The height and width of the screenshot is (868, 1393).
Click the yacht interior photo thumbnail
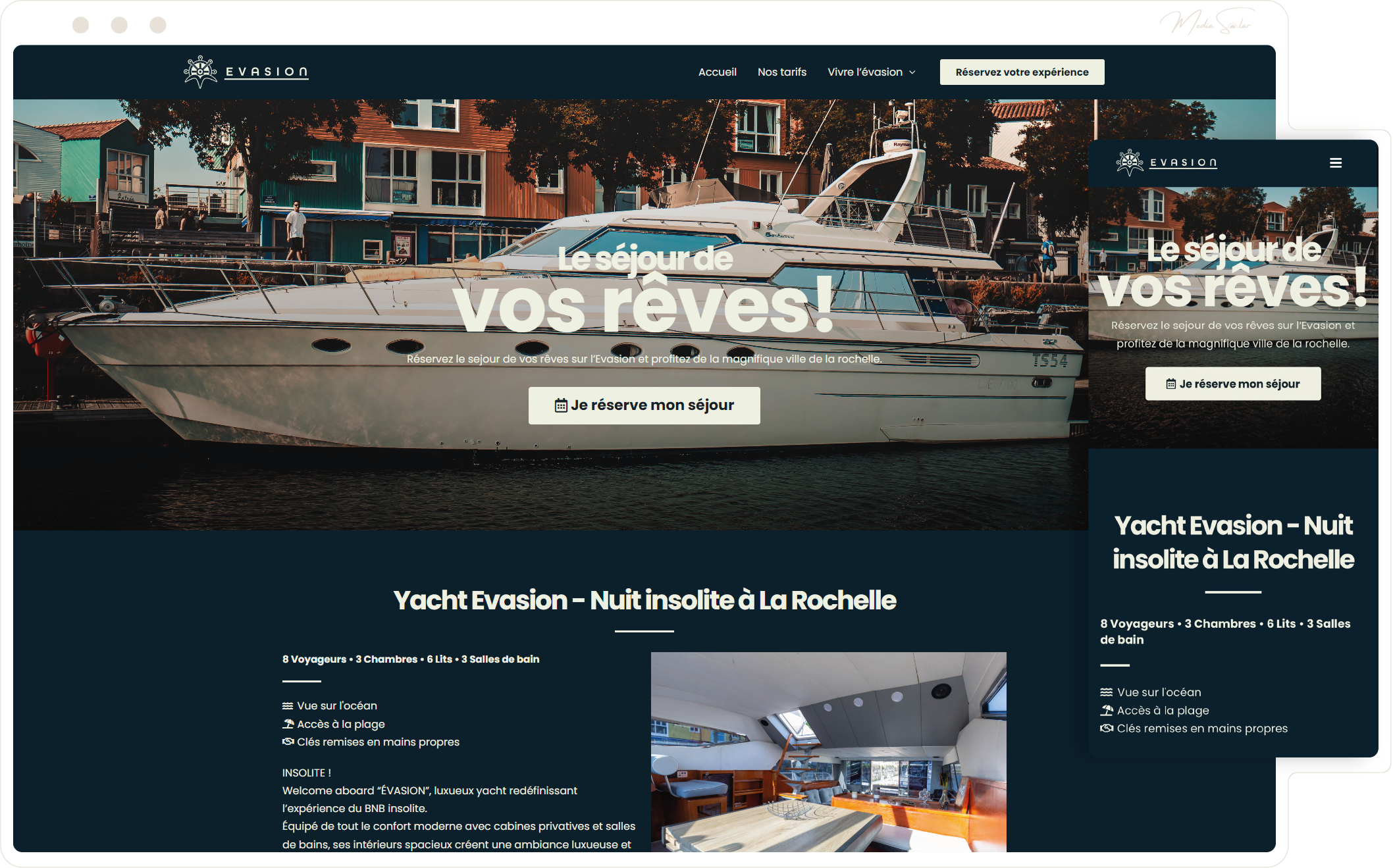(x=829, y=752)
